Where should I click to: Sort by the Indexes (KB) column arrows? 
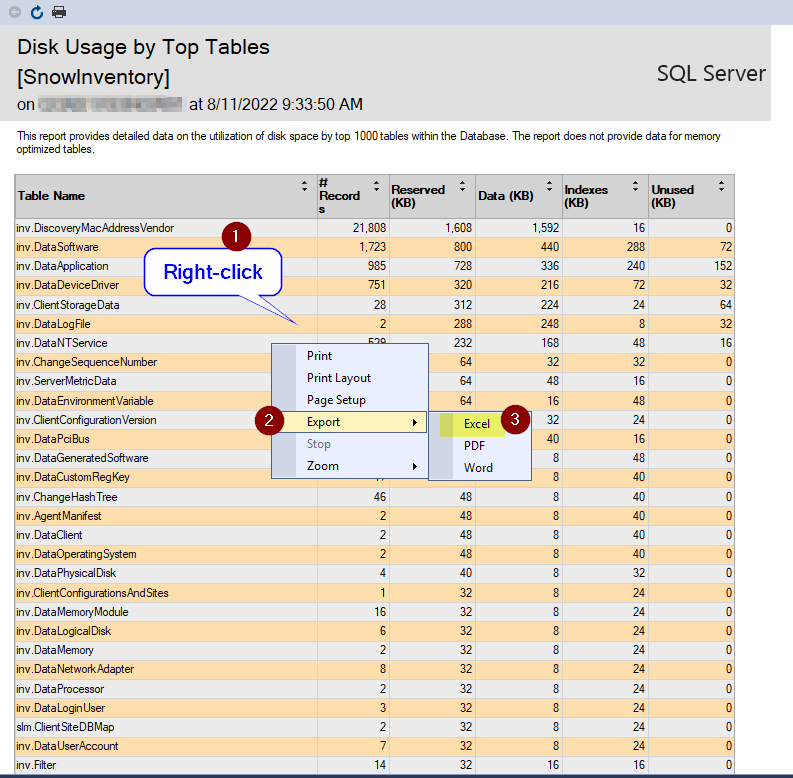click(635, 186)
